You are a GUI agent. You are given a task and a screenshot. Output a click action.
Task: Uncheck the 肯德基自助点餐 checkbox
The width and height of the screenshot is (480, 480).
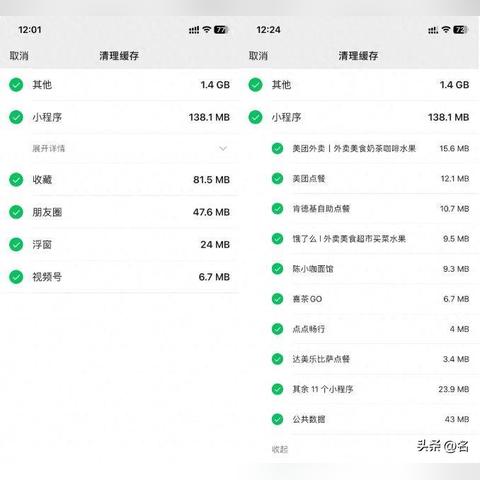(x=277, y=209)
